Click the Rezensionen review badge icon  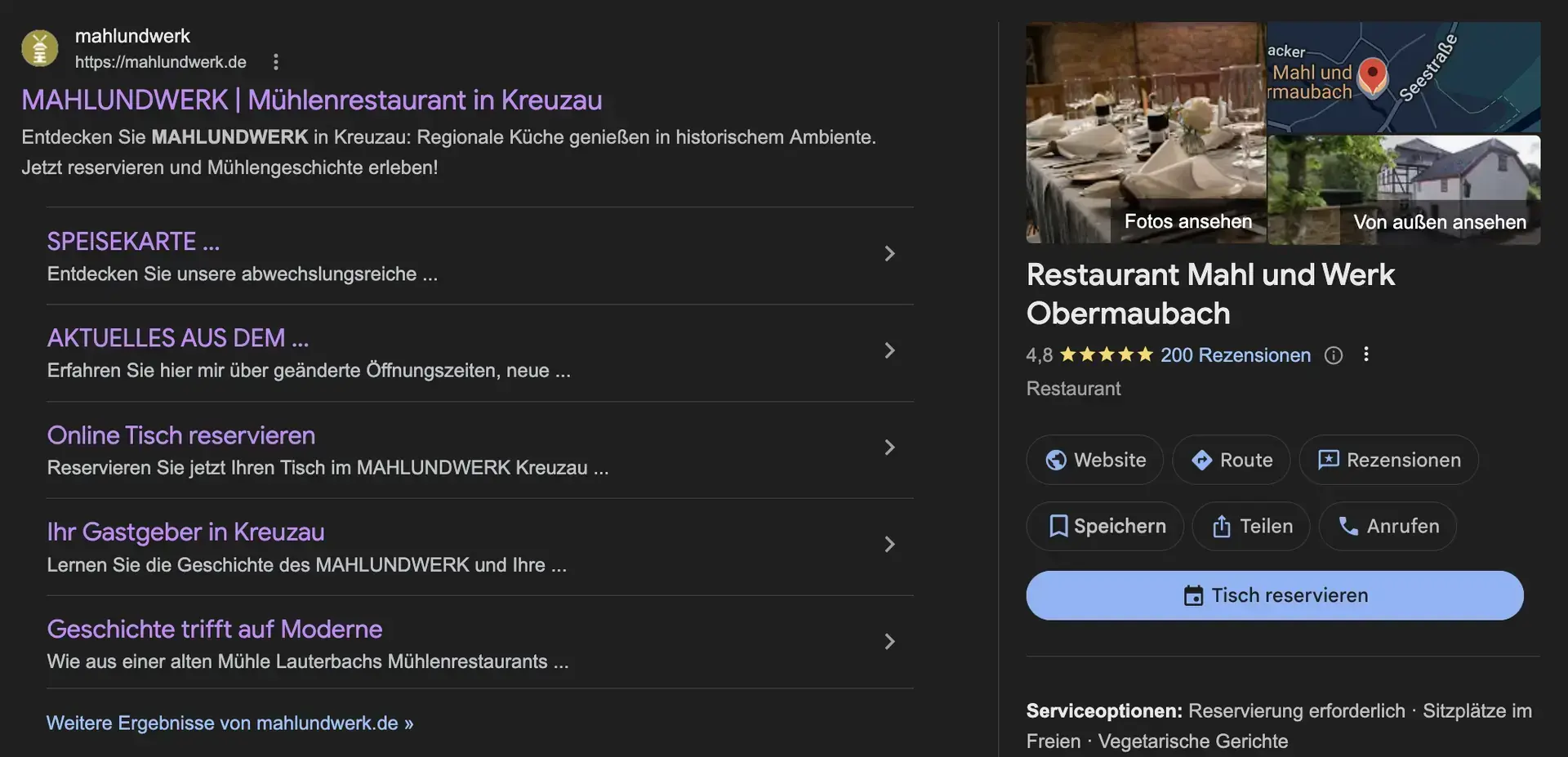pyautogui.click(x=1330, y=460)
